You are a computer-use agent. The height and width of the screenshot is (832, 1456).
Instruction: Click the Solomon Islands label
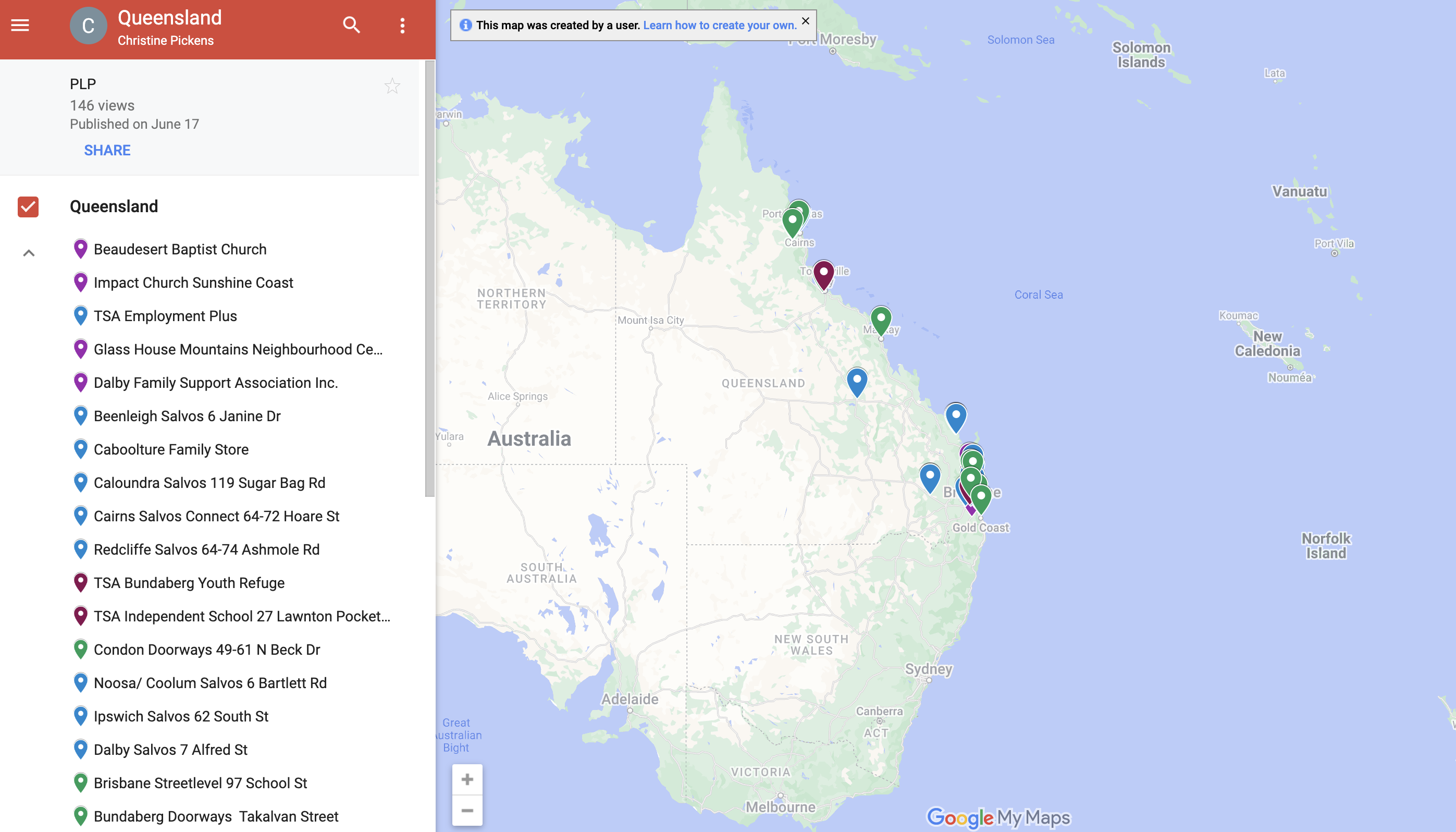[1141, 55]
